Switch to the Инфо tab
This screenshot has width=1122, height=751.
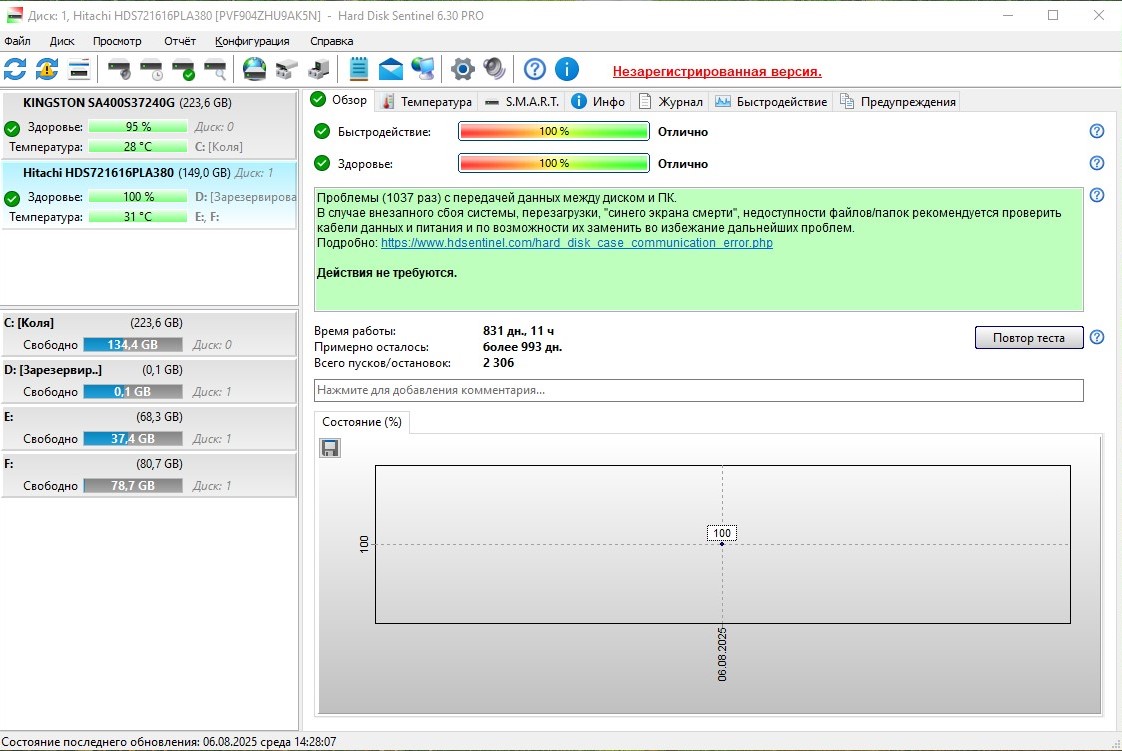coord(598,102)
